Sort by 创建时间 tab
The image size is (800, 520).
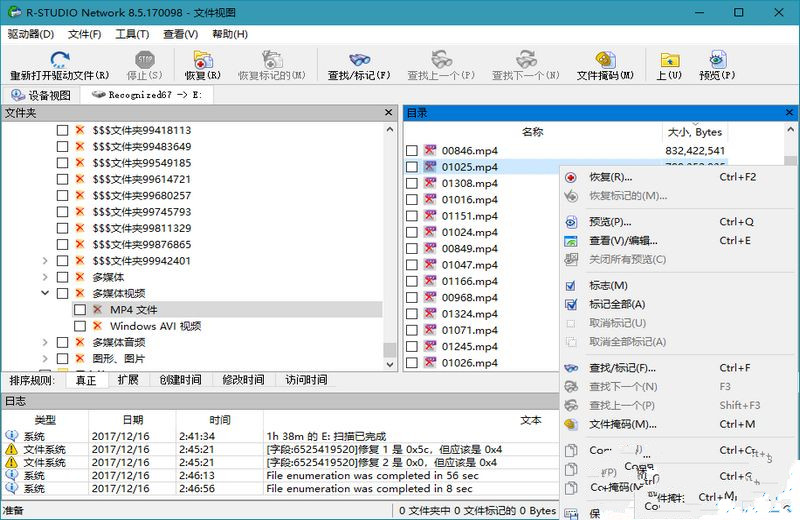point(180,380)
